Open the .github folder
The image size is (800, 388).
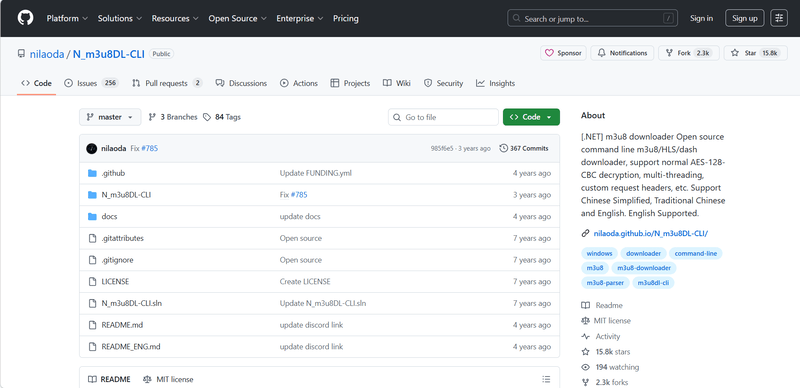113,173
